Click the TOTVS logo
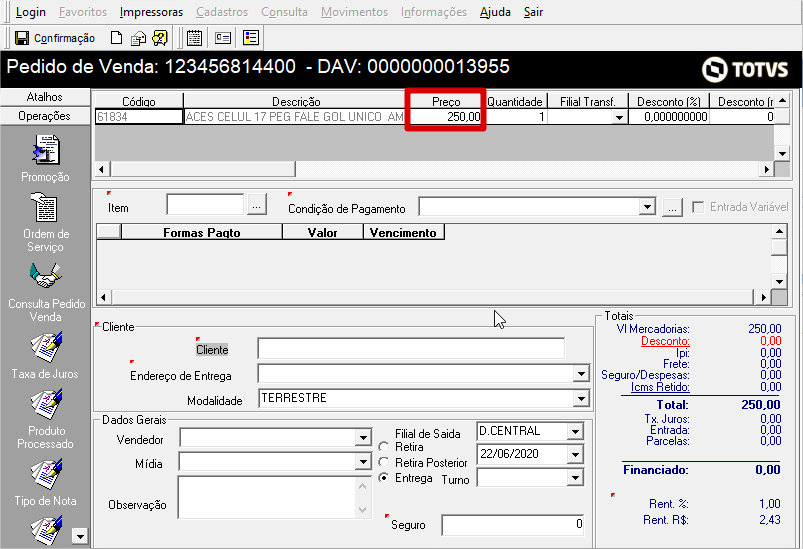 pyautogui.click(x=745, y=69)
